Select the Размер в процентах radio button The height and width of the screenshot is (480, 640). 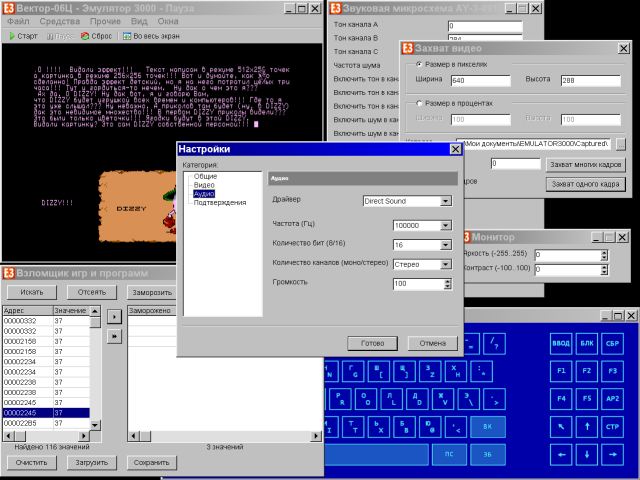(x=419, y=103)
